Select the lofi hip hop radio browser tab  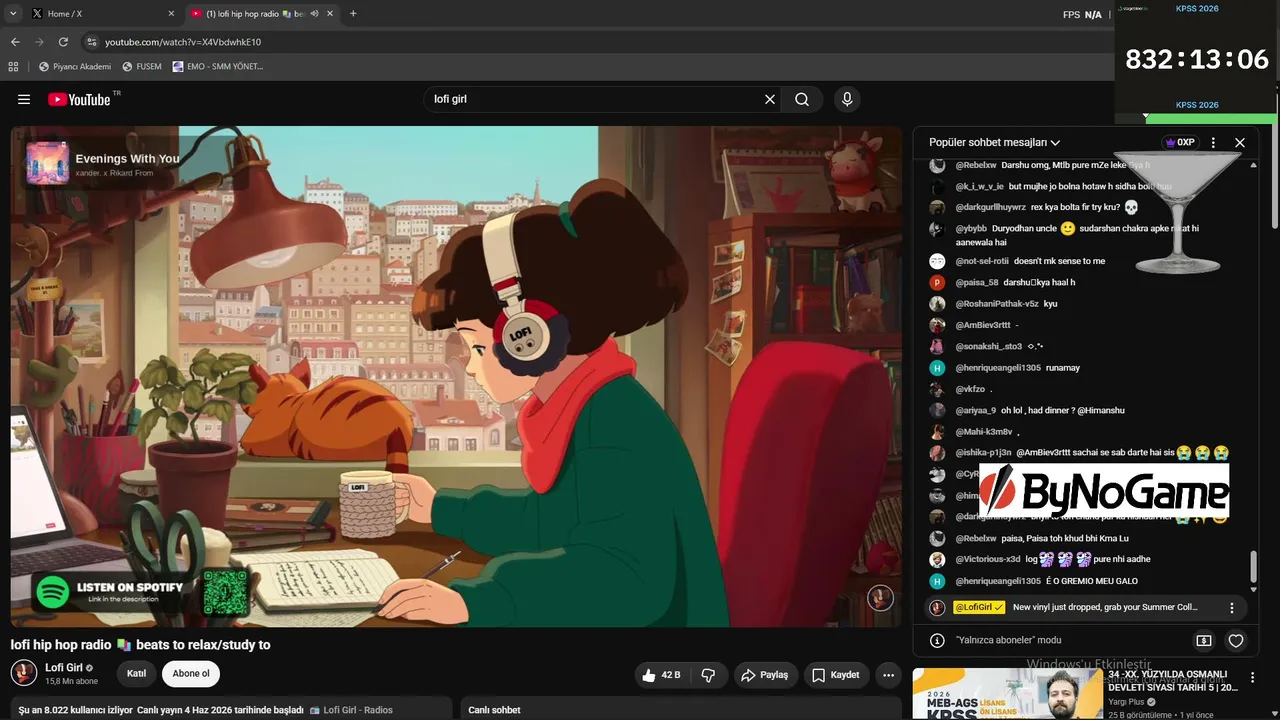263,14
